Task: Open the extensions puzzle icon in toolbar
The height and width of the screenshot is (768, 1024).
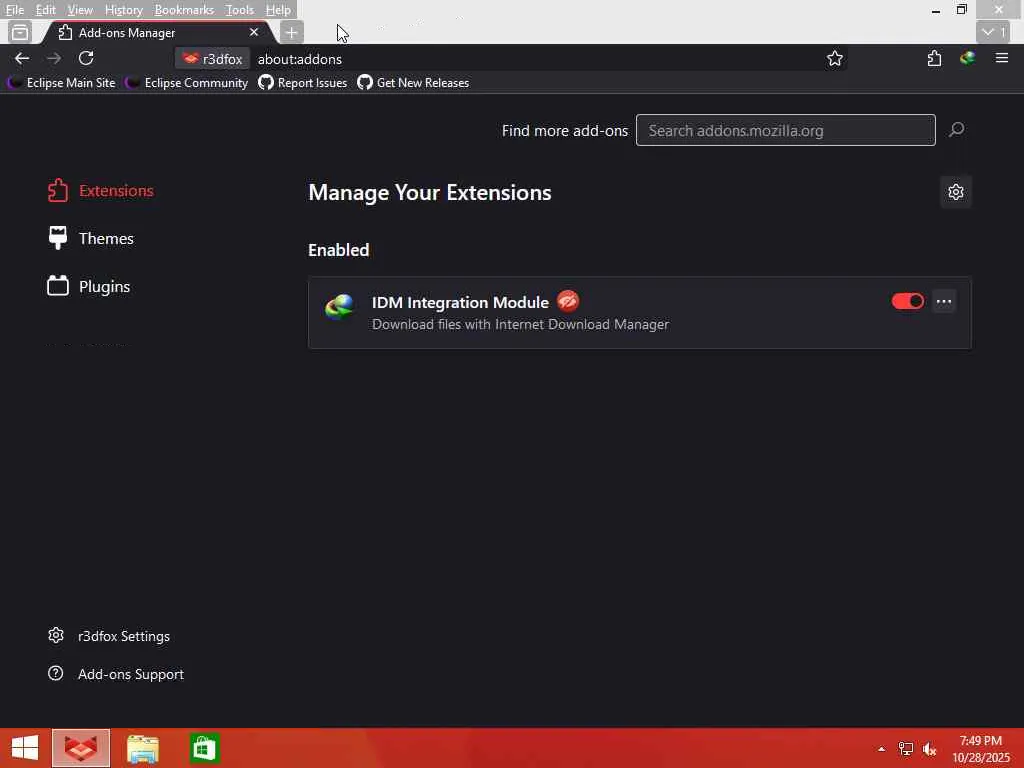Action: pos(935,59)
